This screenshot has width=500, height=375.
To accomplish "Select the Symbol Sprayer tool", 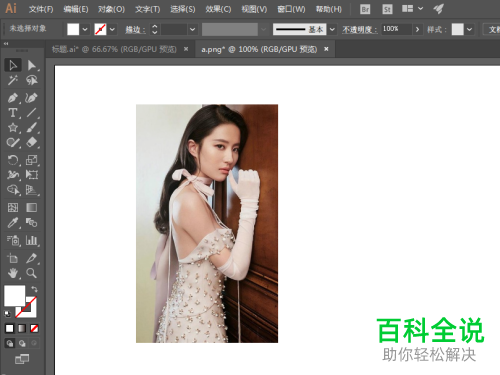I will pyautogui.click(x=13, y=240).
